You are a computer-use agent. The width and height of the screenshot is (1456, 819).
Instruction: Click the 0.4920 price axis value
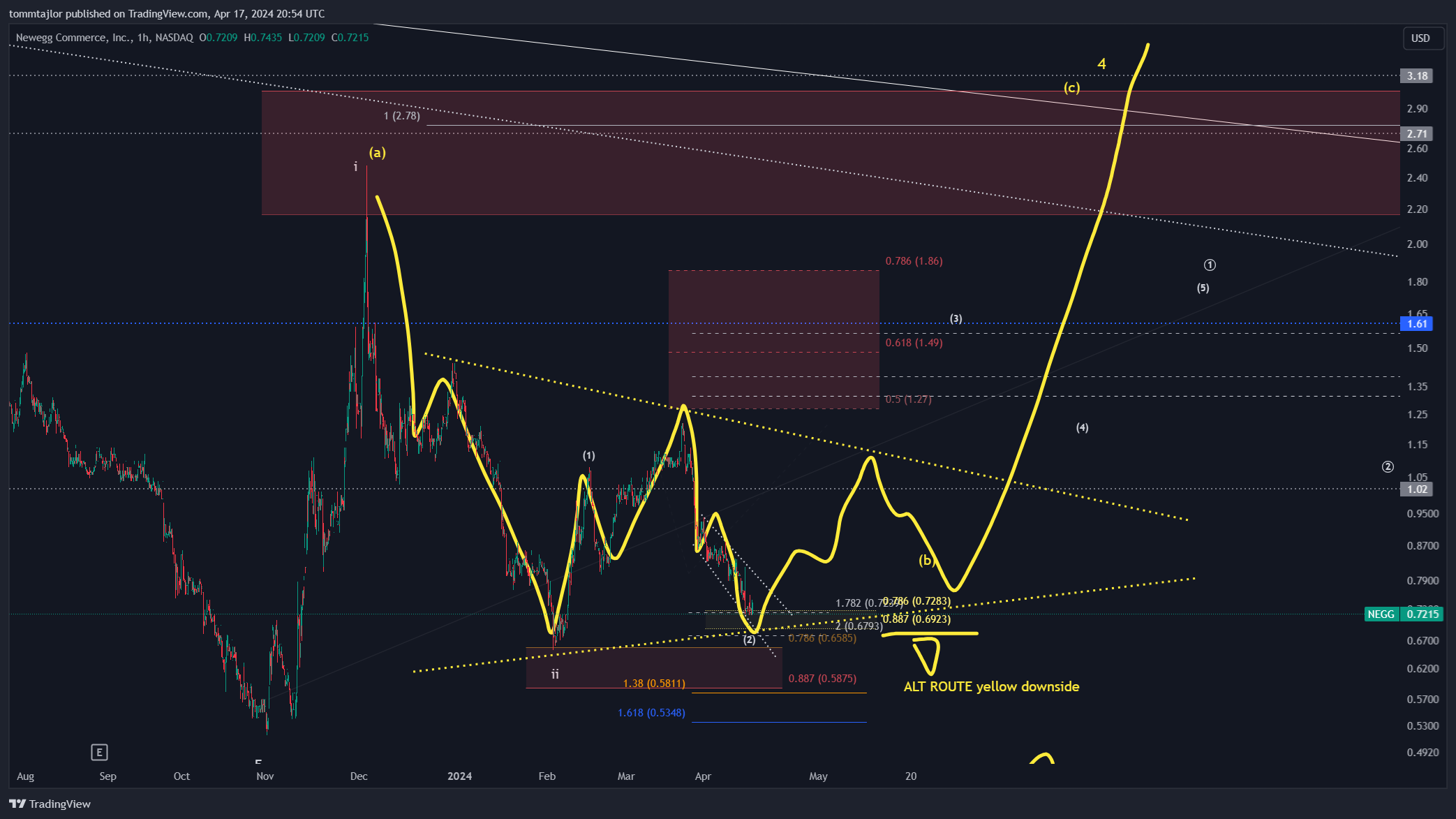(1422, 752)
